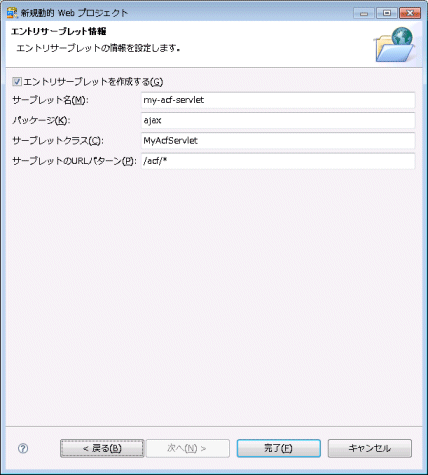Click the web project icon in title bar
The height and width of the screenshot is (475, 428).
12,13
